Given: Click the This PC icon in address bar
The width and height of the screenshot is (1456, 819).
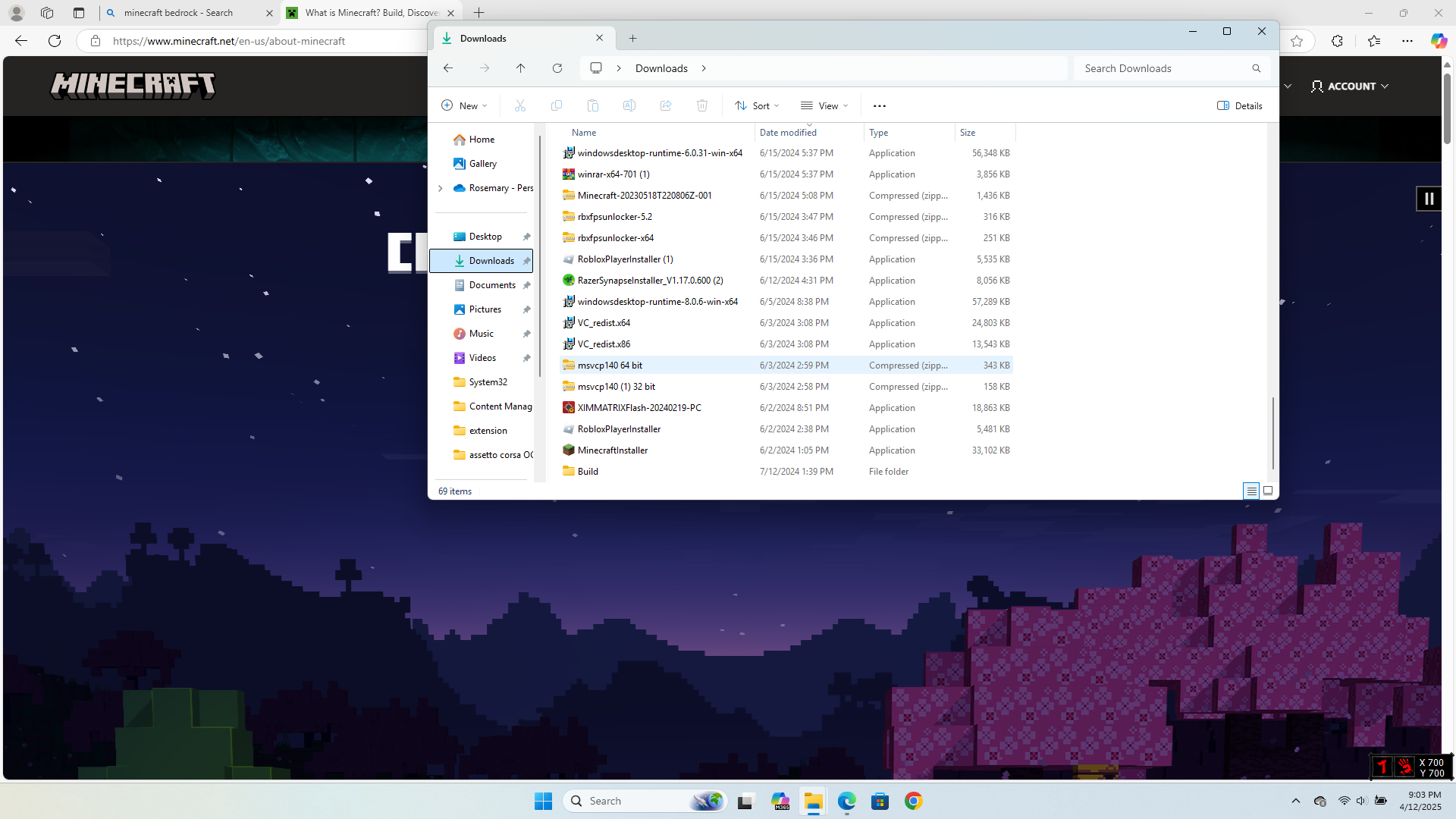Looking at the screenshot, I should click(x=596, y=68).
